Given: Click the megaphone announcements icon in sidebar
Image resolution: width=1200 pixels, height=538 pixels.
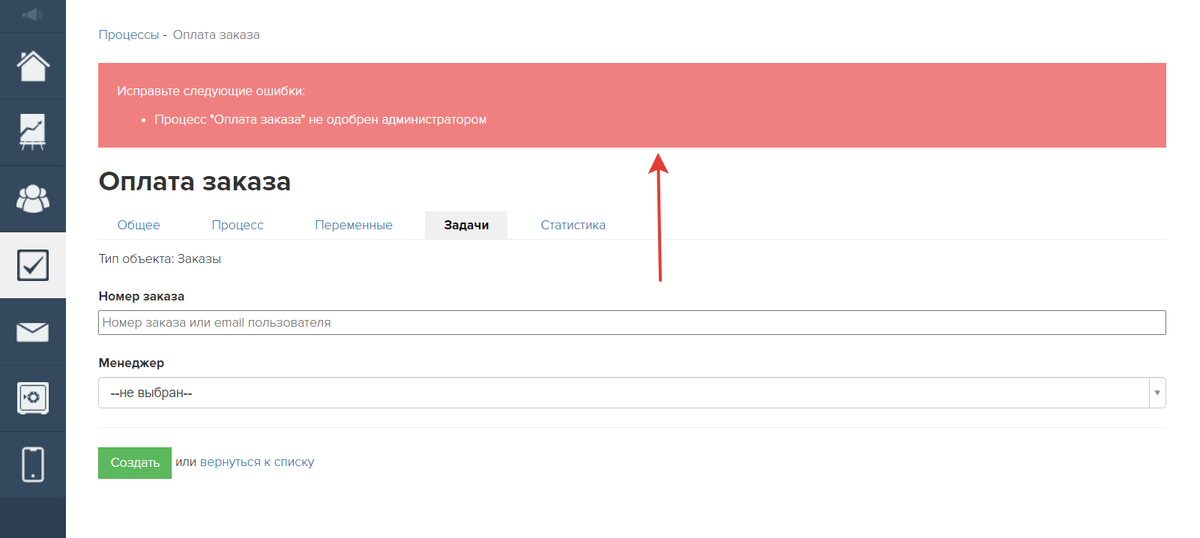Looking at the screenshot, I should 32,15.
